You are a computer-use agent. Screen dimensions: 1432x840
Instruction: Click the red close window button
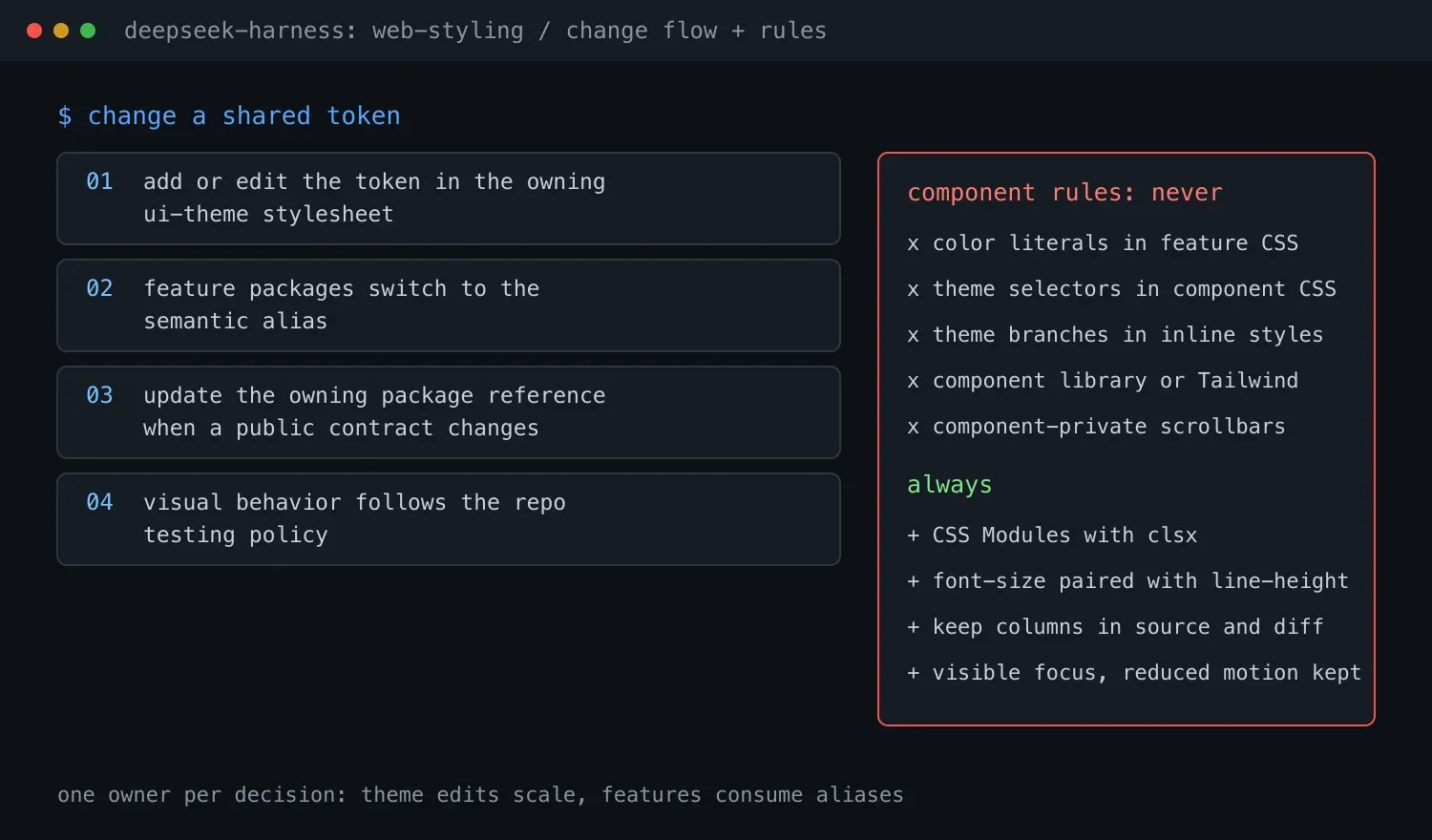click(x=34, y=31)
